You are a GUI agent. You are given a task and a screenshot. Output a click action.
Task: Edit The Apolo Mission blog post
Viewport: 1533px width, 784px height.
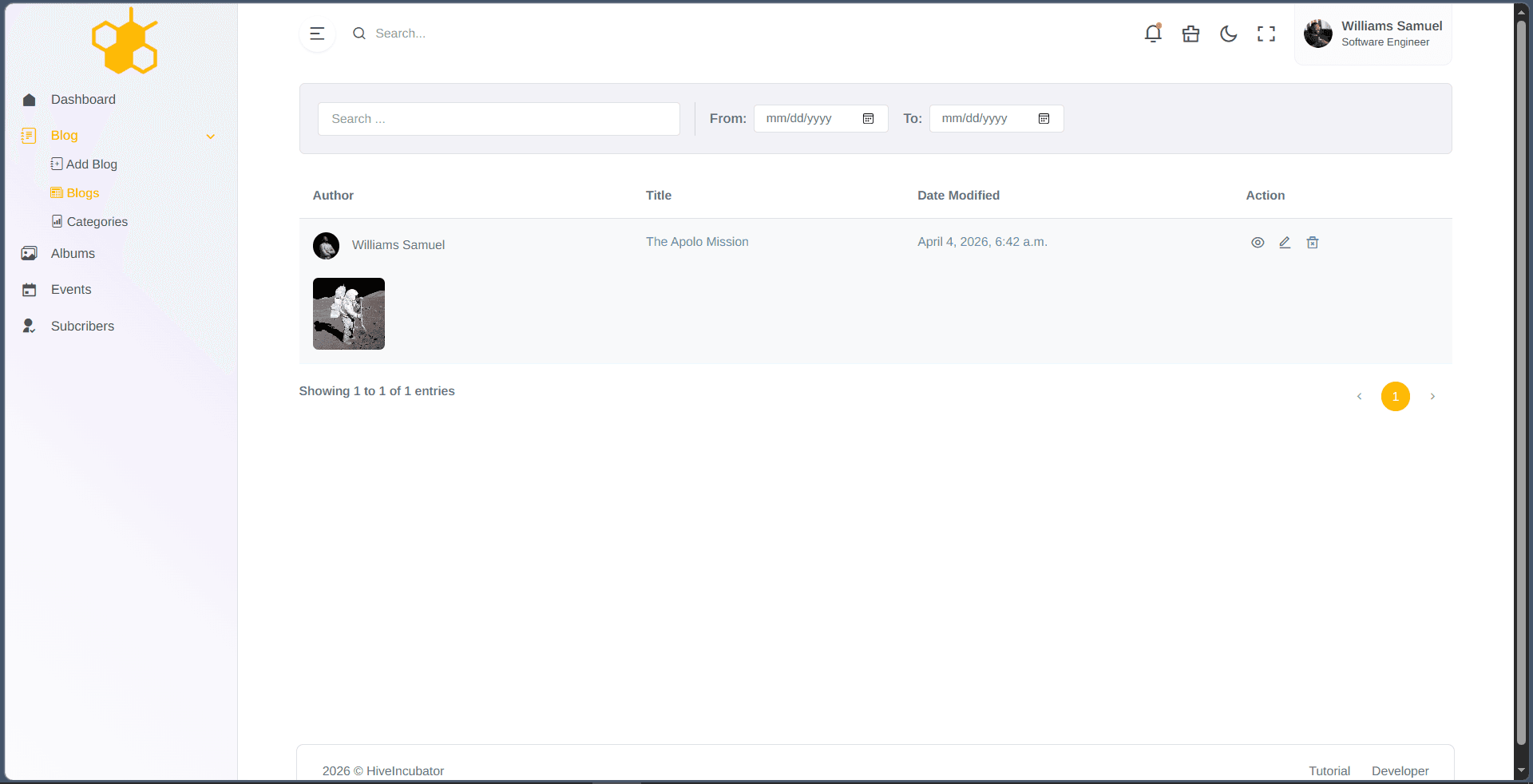(x=1285, y=243)
